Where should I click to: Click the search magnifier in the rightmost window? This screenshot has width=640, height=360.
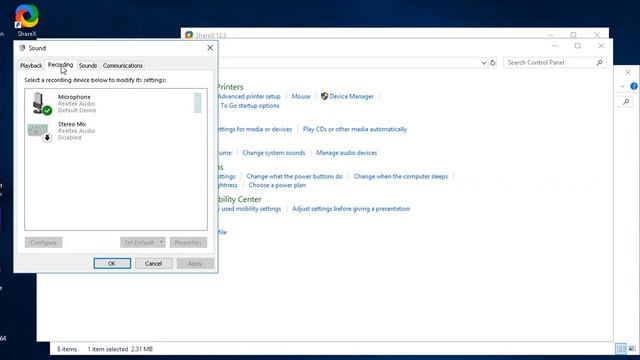(626, 102)
